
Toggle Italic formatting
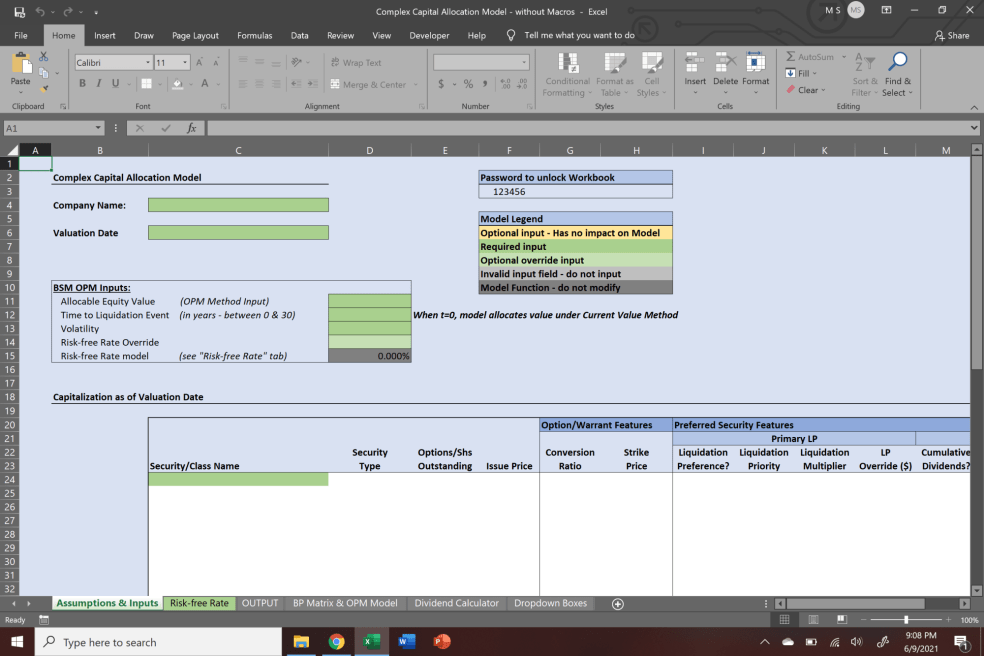(99, 84)
